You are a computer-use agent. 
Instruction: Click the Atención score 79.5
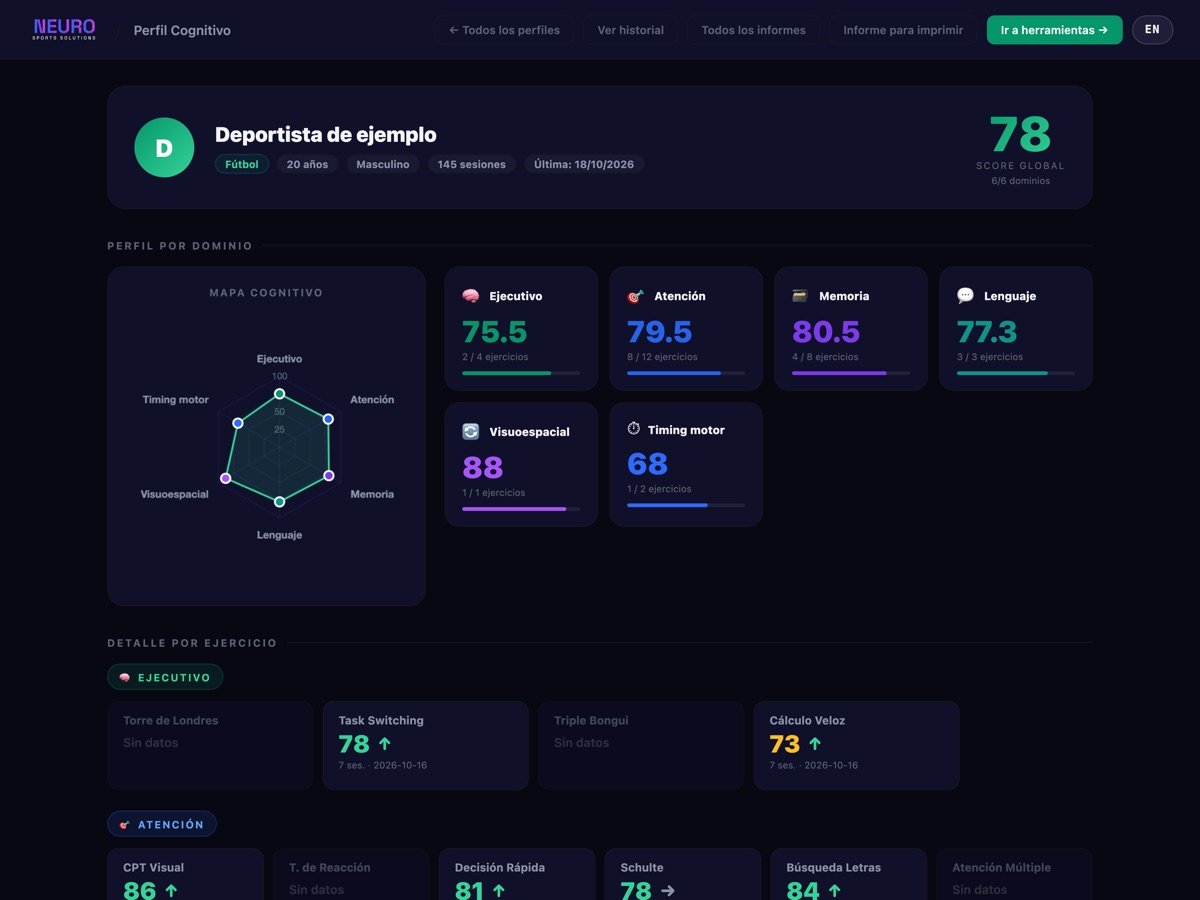(x=660, y=331)
